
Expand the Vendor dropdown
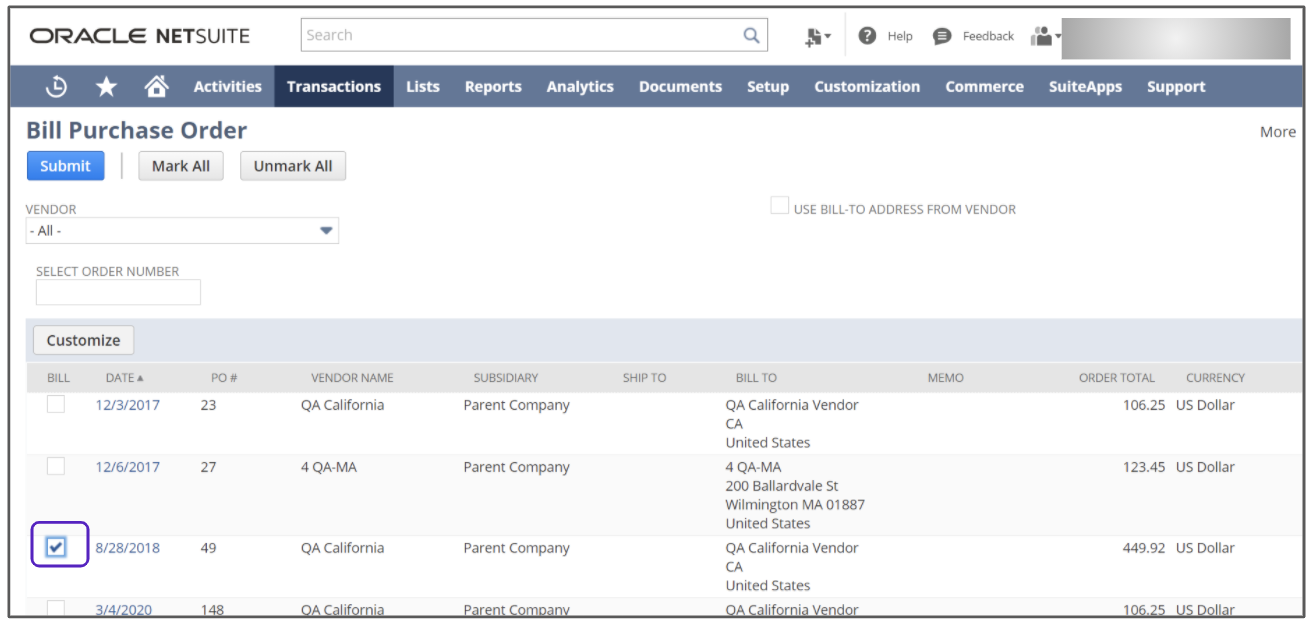325,231
